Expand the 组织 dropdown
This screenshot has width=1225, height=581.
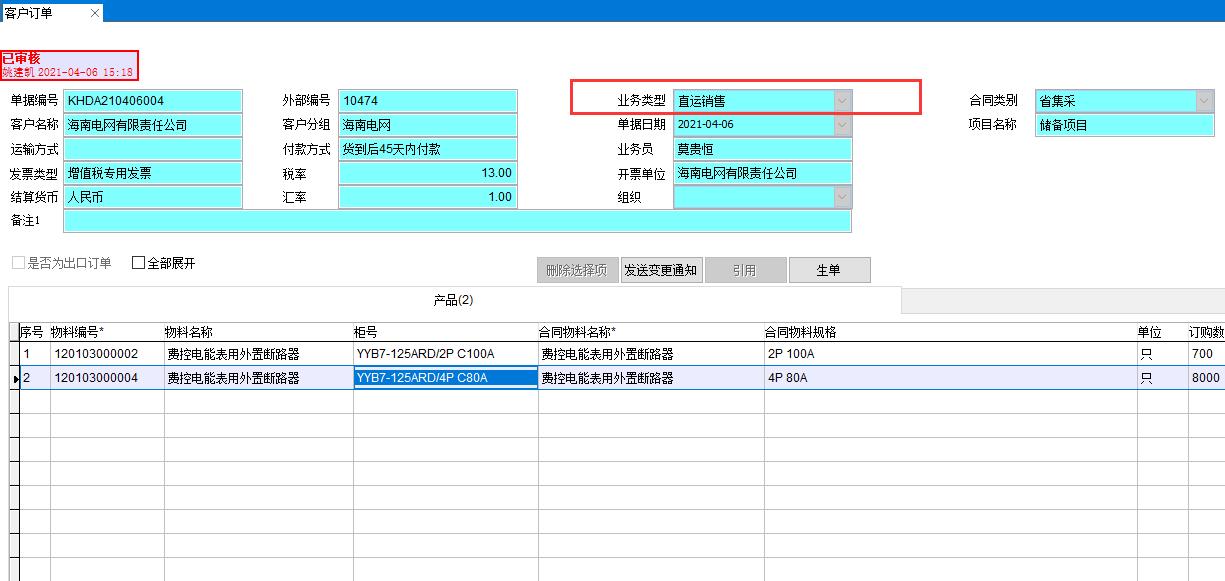[842, 197]
